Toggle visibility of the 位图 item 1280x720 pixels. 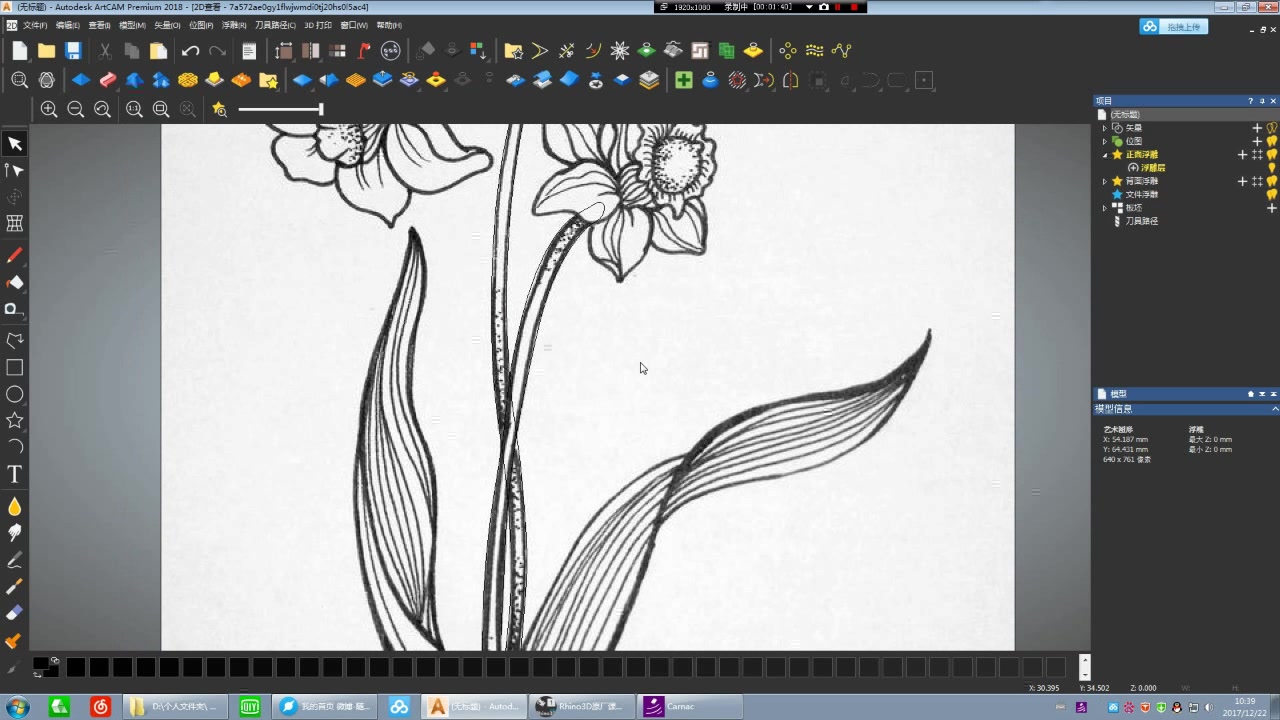pos(1273,141)
